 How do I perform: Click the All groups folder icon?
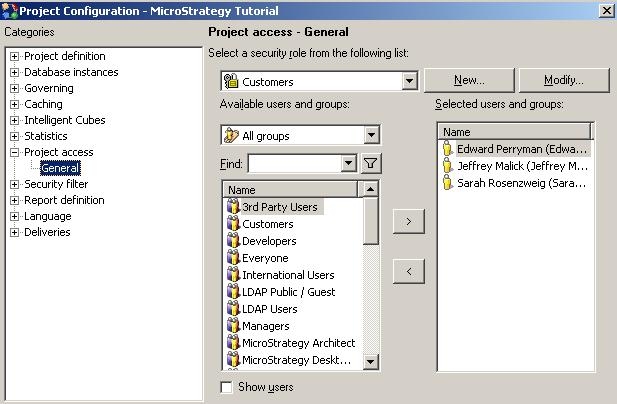(x=231, y=136)
